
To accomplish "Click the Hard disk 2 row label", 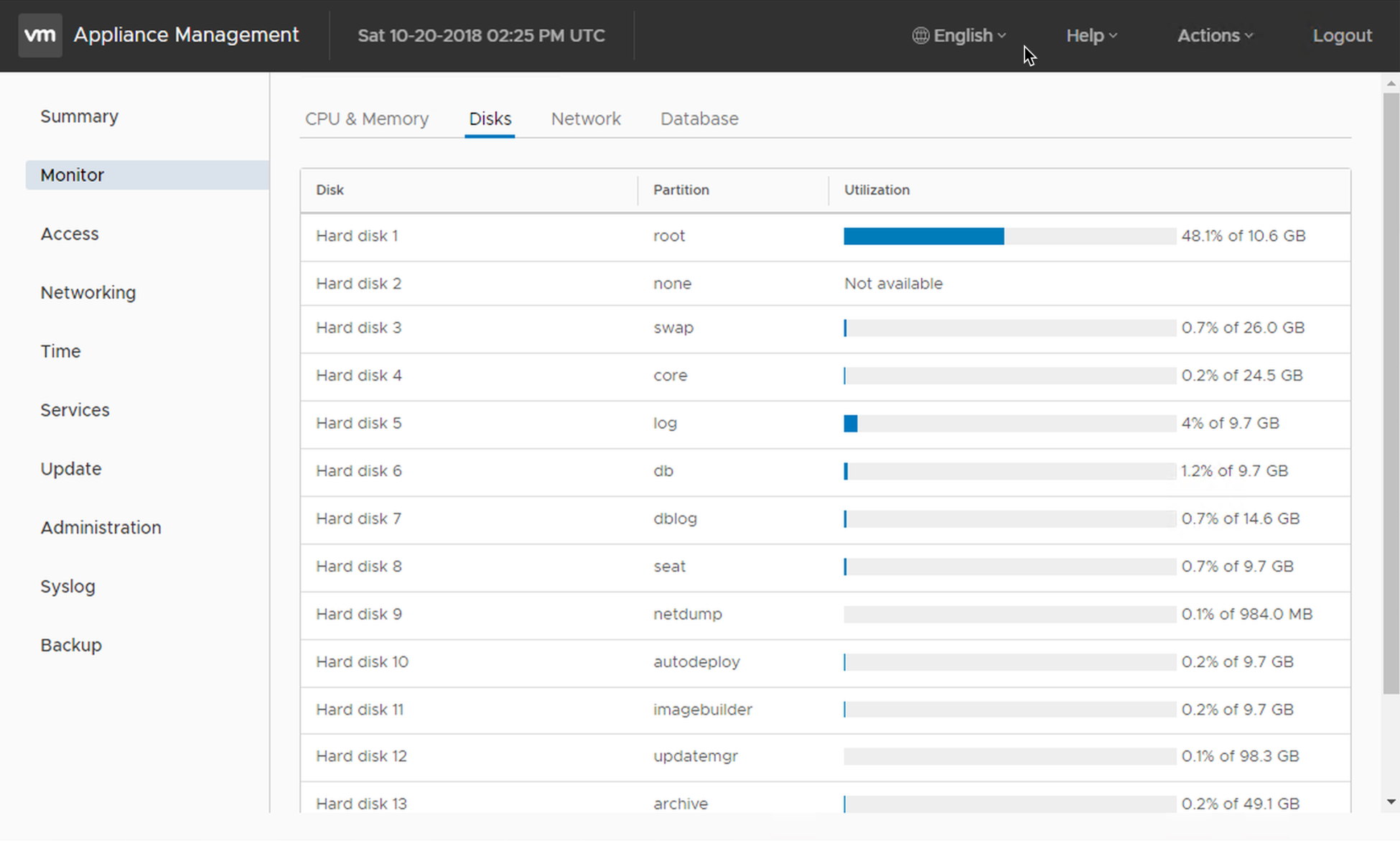I will 358,284.
